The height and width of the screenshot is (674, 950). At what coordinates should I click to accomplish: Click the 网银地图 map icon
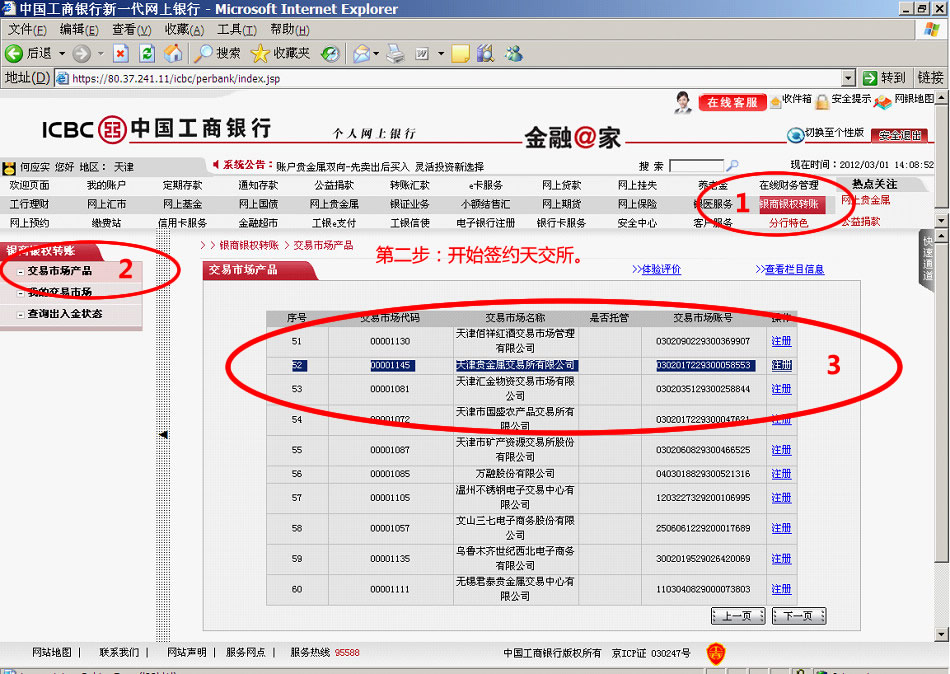tap(883, 102)
